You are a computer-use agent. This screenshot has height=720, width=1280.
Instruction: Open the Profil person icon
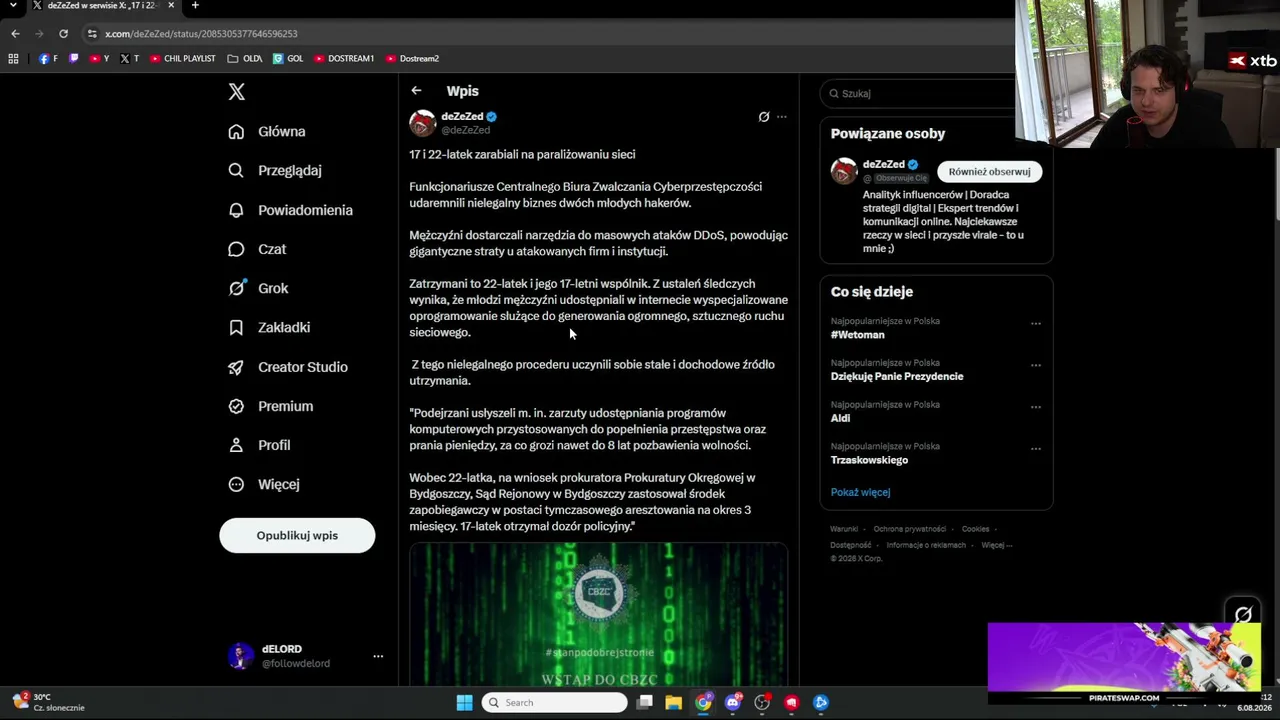[x=236, y=445]
